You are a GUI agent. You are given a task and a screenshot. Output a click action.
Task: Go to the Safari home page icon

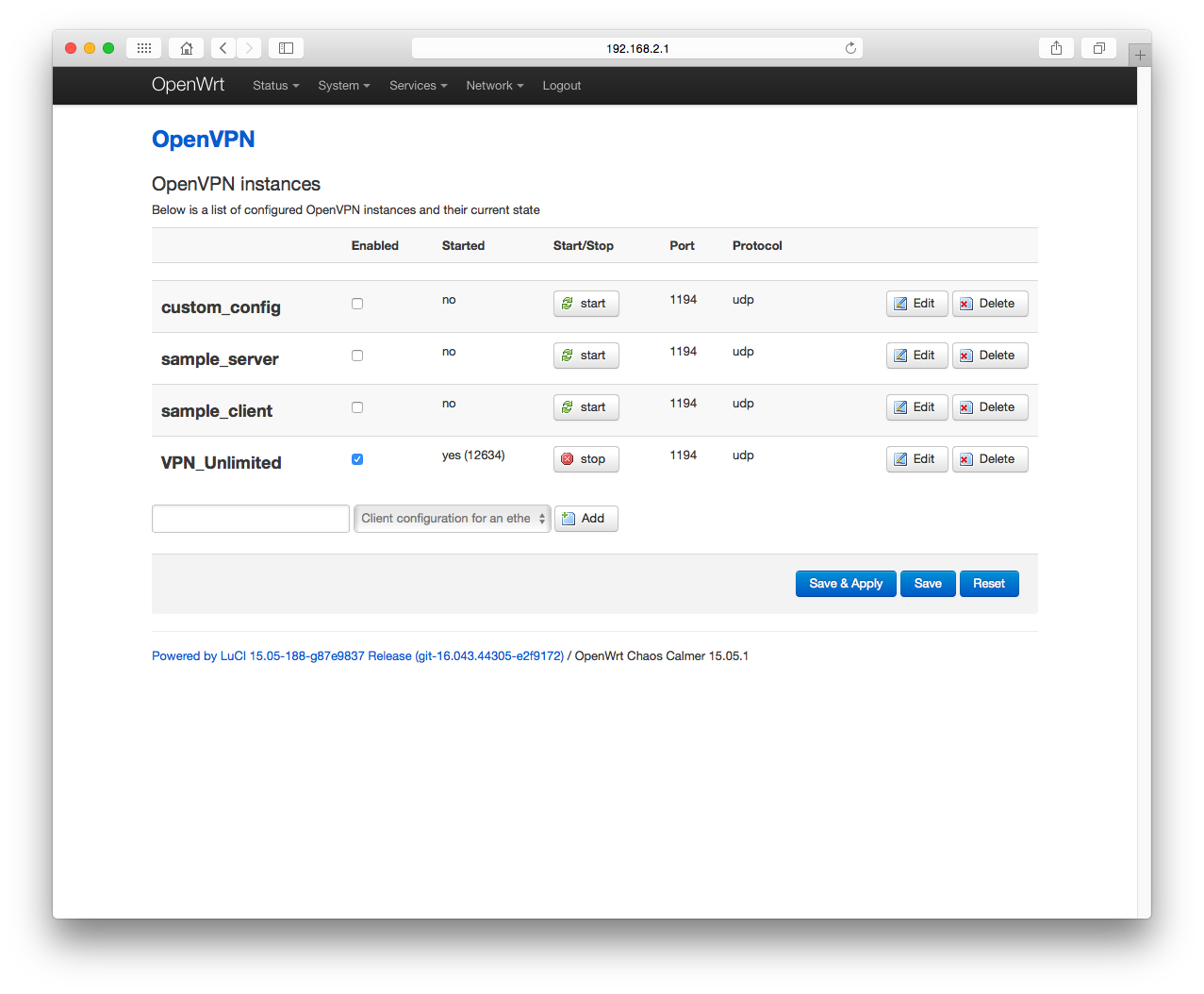187,48
